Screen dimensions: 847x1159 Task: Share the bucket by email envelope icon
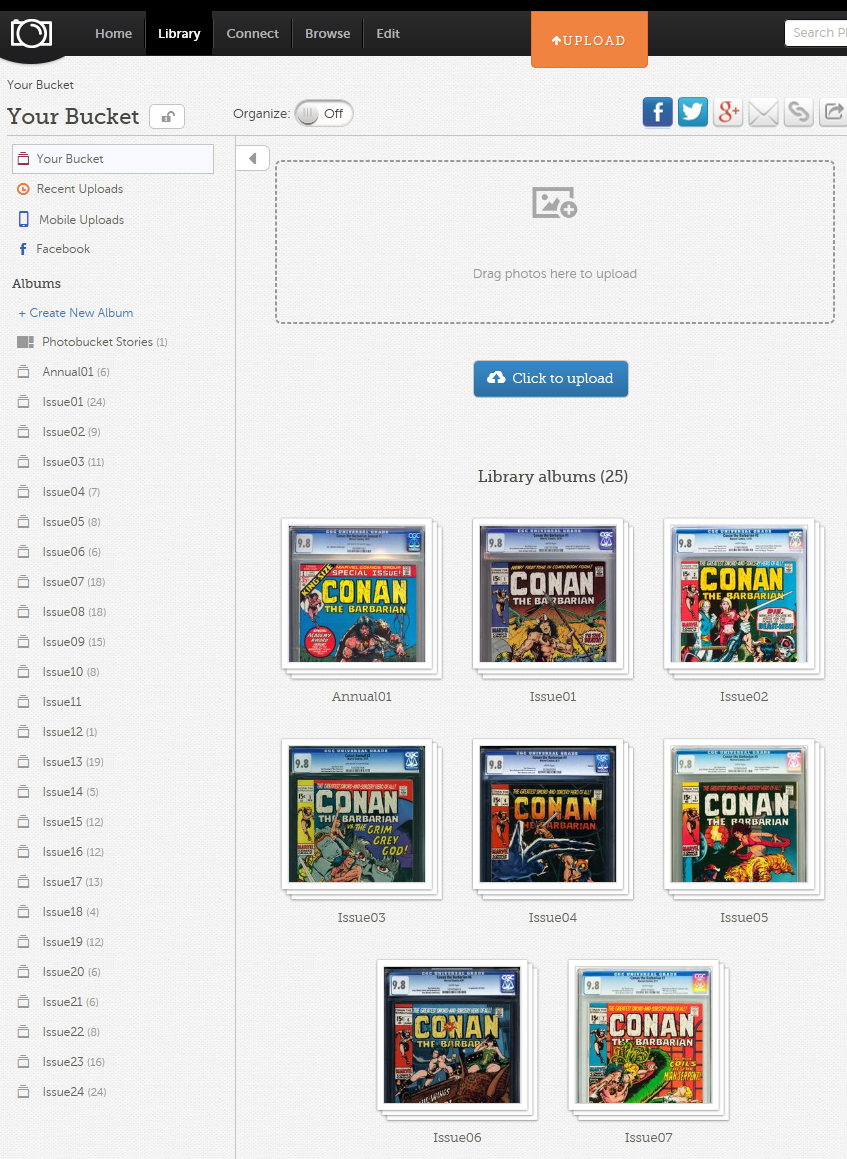coord(763,112)
